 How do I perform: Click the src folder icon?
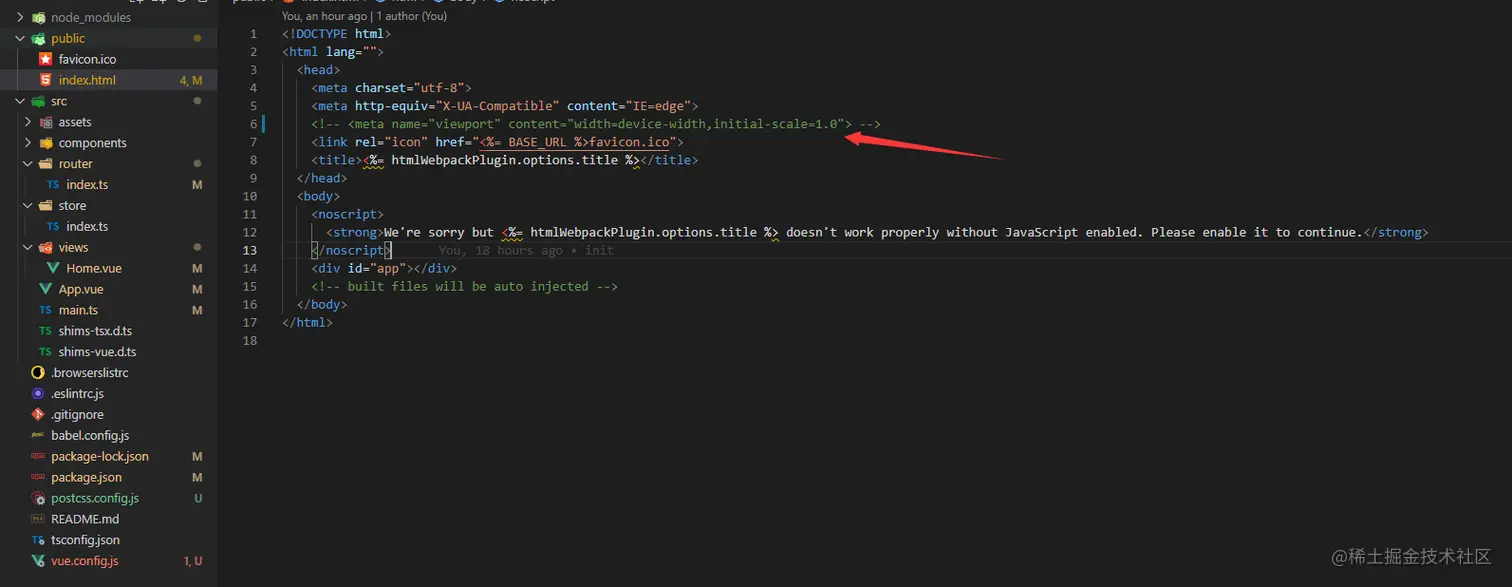38,101
